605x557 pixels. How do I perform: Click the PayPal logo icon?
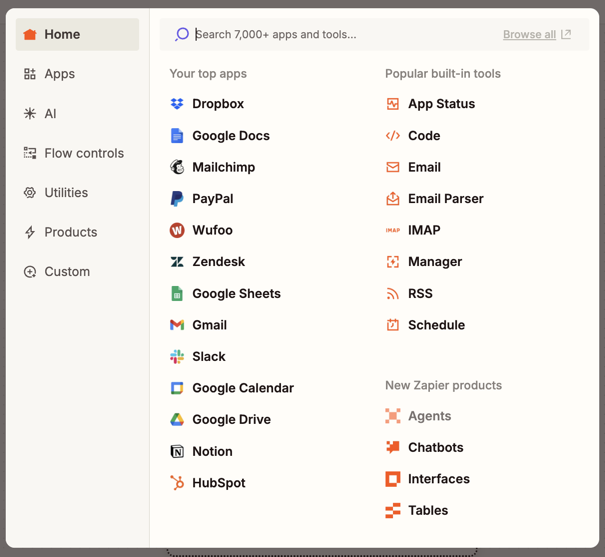click(177, 199)
